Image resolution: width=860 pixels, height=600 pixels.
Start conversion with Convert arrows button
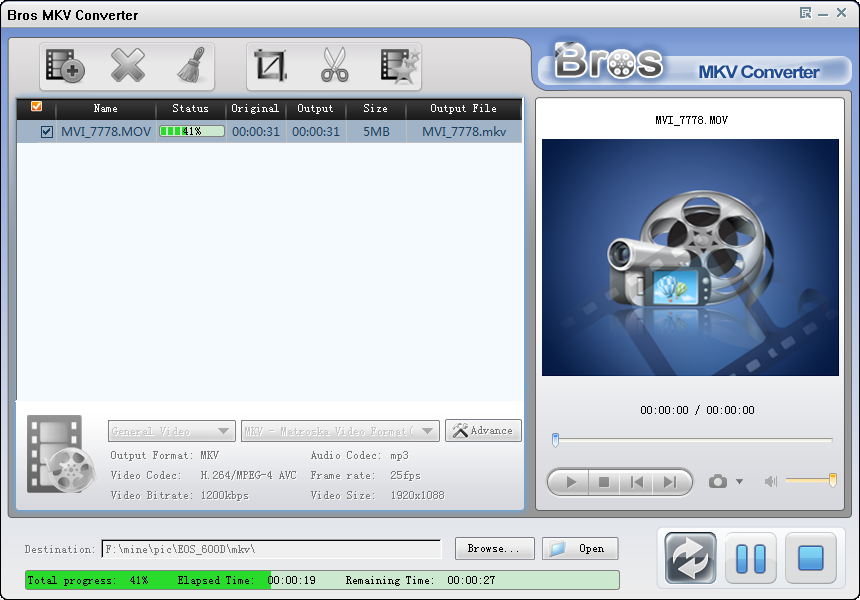[x=690, y=558]
